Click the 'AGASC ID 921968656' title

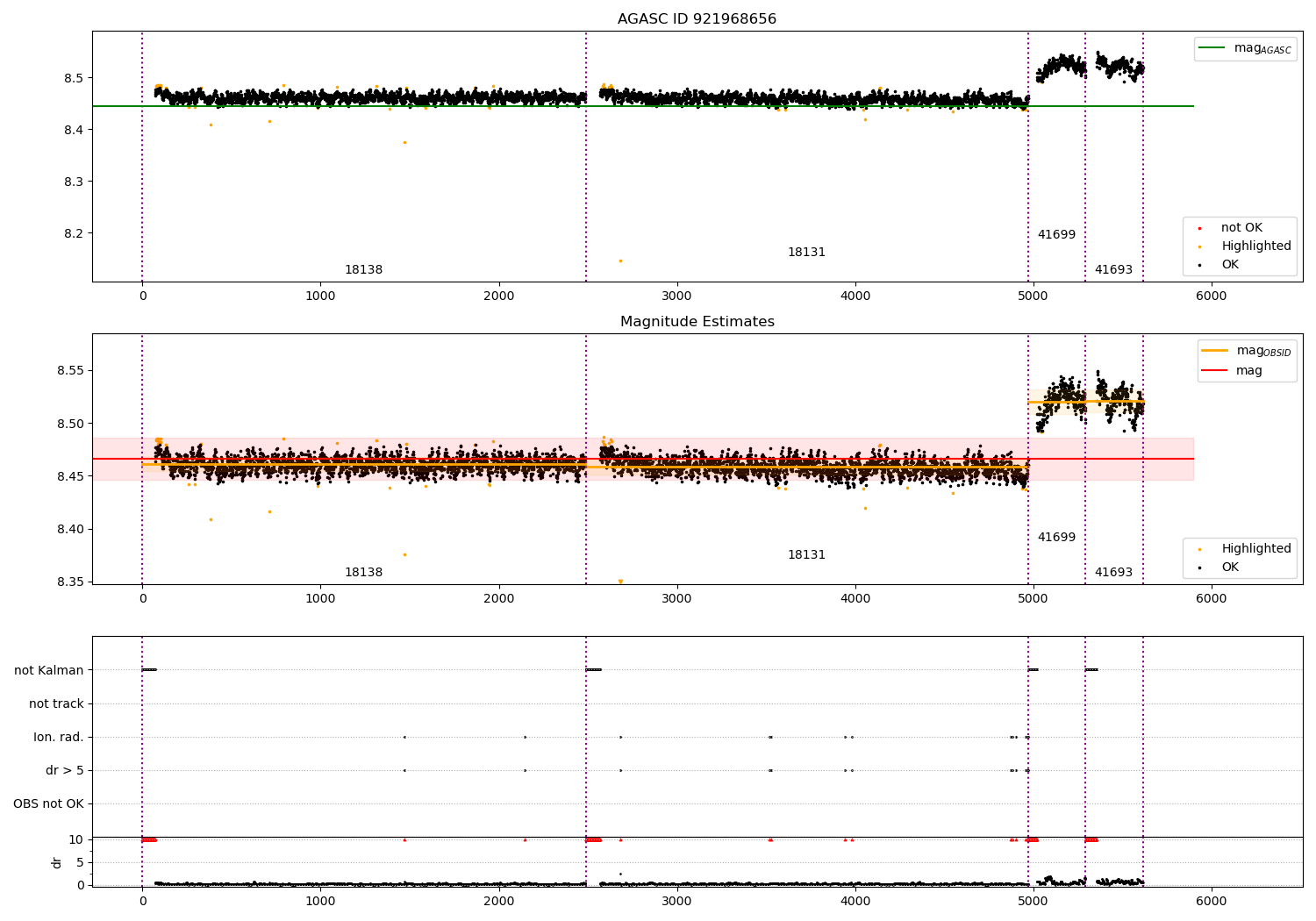pos(697,19)
